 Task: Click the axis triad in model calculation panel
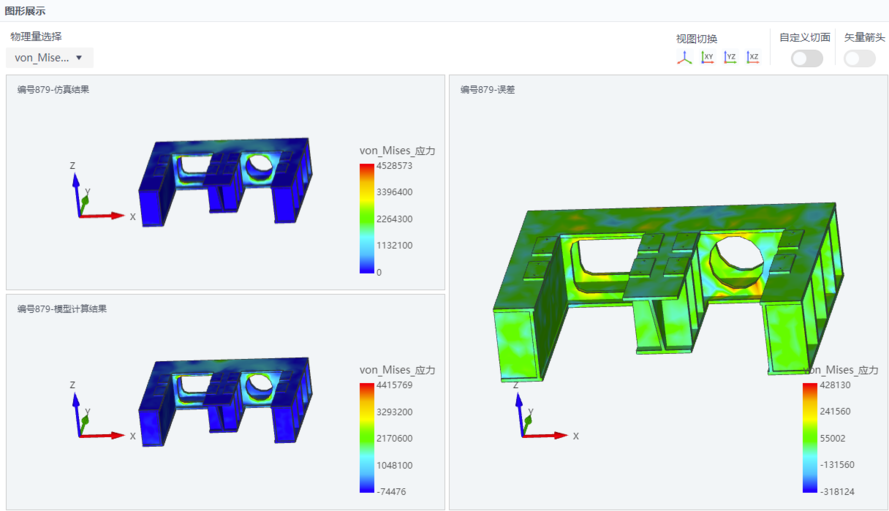coord(102,412)
